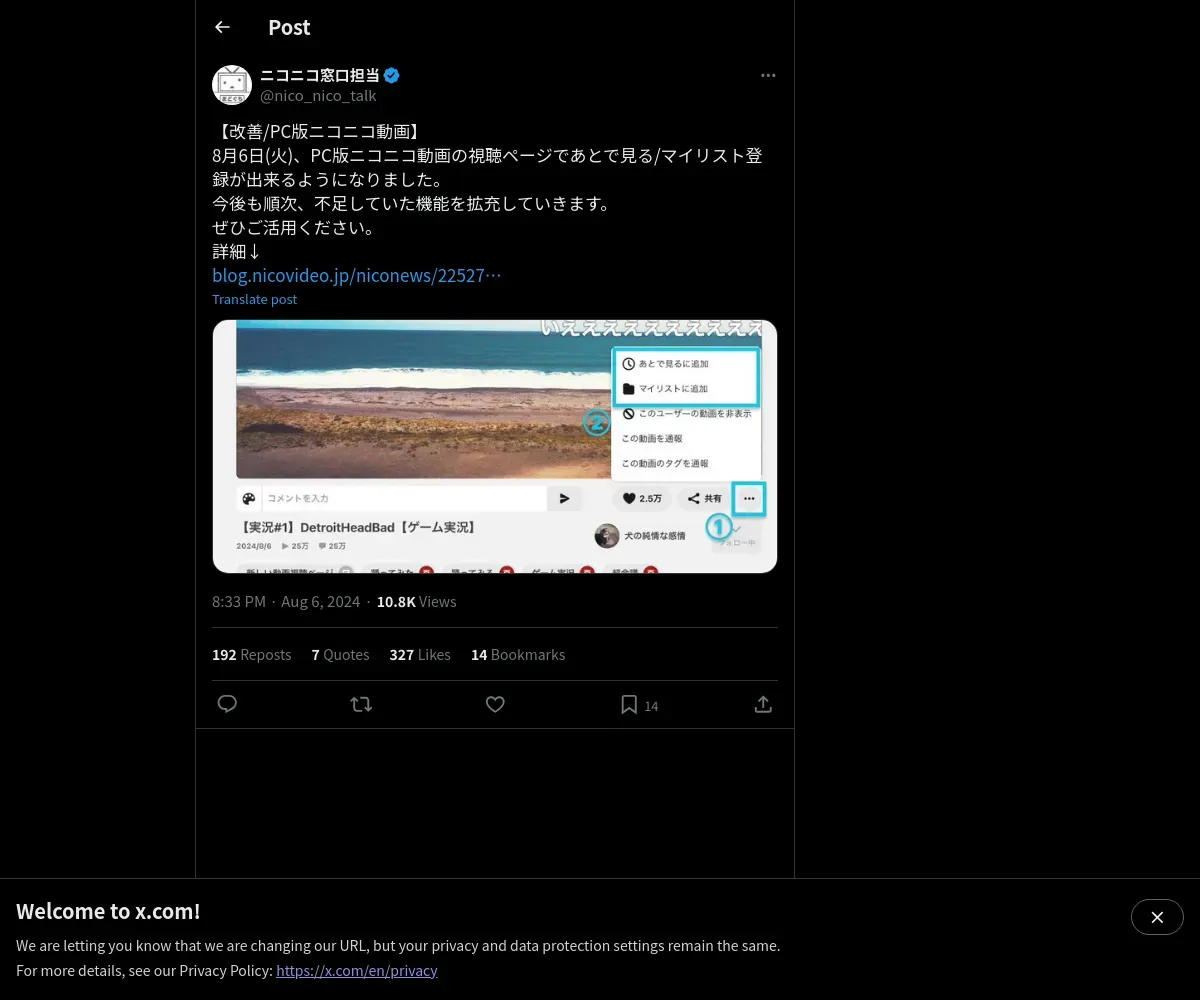Click the 14 Bookmarks count
Viewport: 1200px width, 1000px height.
pyautogui.click(x=518, y=654)
